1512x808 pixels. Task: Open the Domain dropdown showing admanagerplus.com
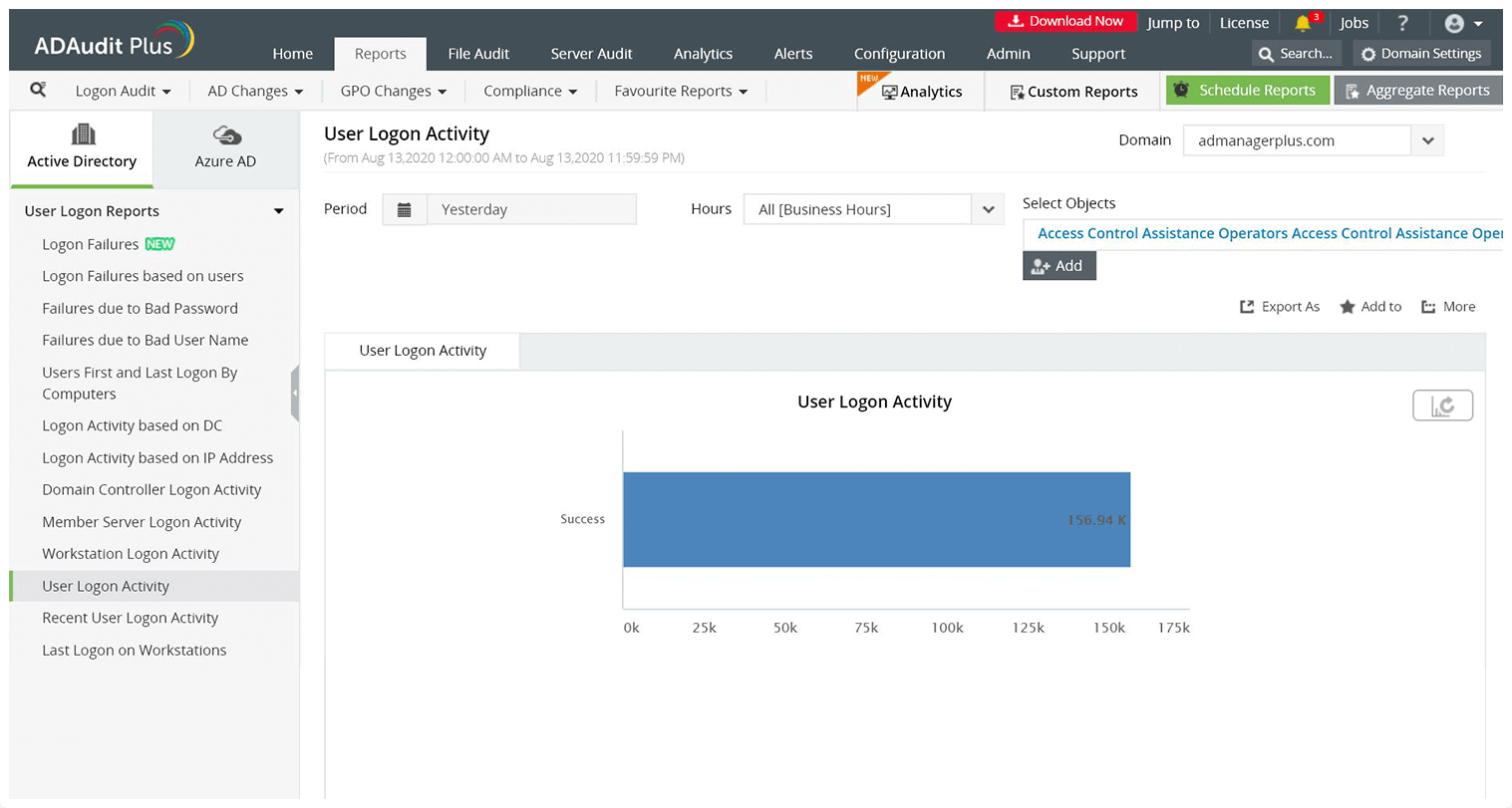pos(1427,140)
